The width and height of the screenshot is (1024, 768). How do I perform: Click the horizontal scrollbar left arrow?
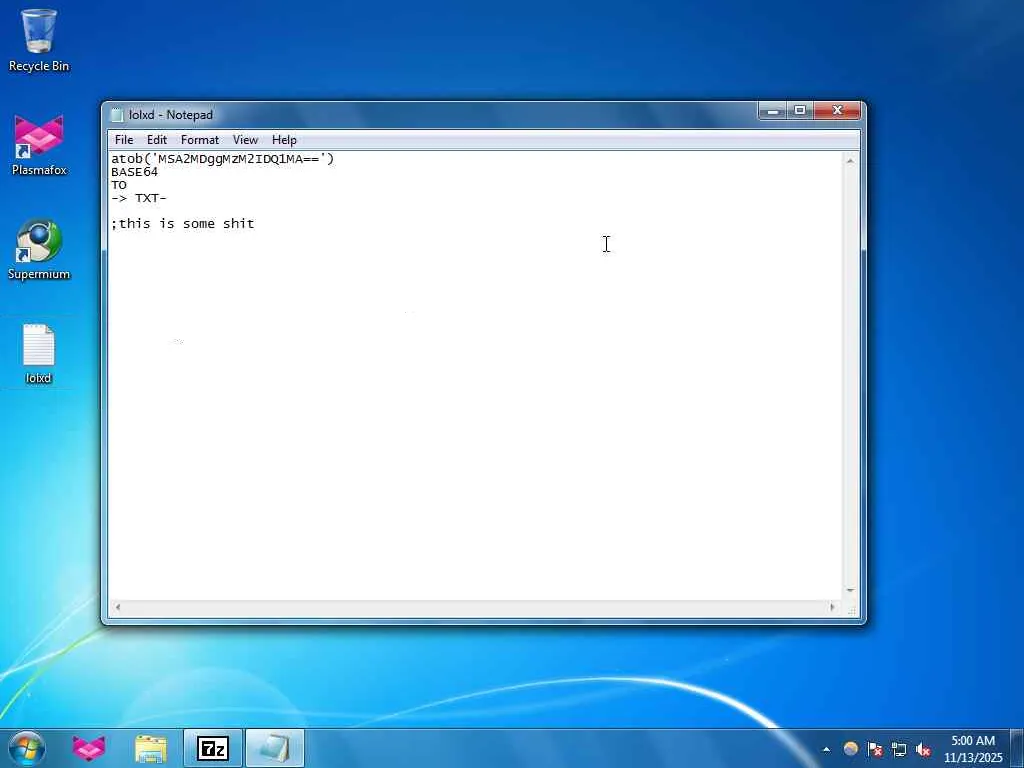pyautogui.click(x=118, y=607)
